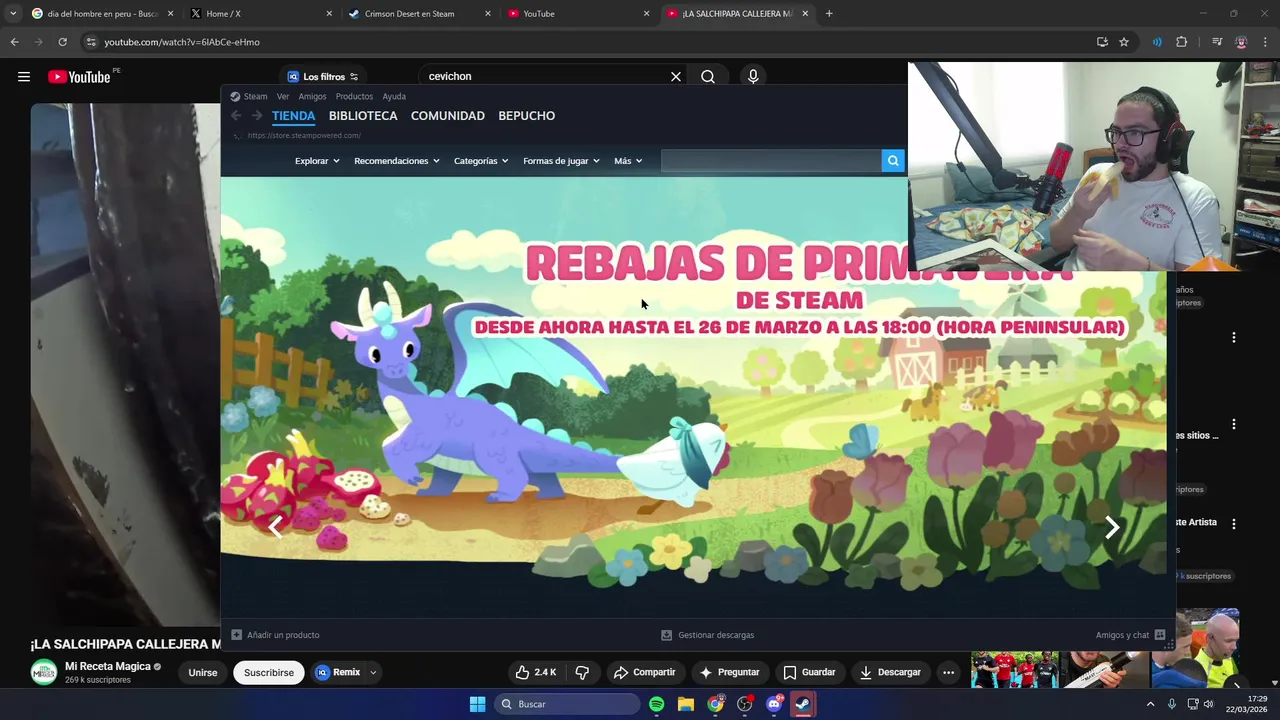1280x720 pixels.
Task: Open Spotify from the taskbar
Action: coord(656,704)
